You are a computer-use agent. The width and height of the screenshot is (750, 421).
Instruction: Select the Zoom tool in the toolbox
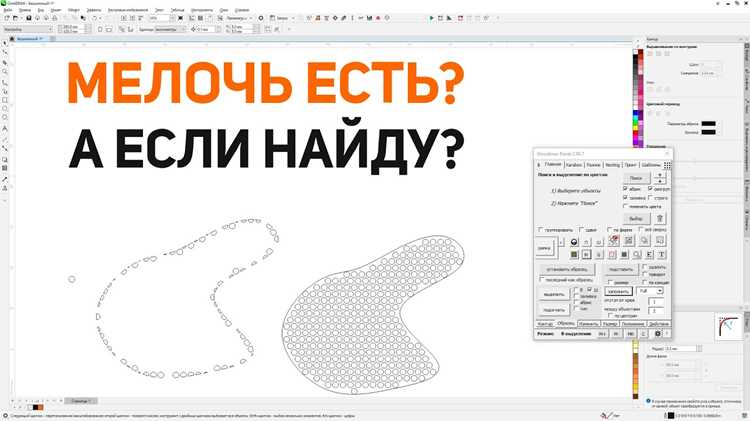5,72
